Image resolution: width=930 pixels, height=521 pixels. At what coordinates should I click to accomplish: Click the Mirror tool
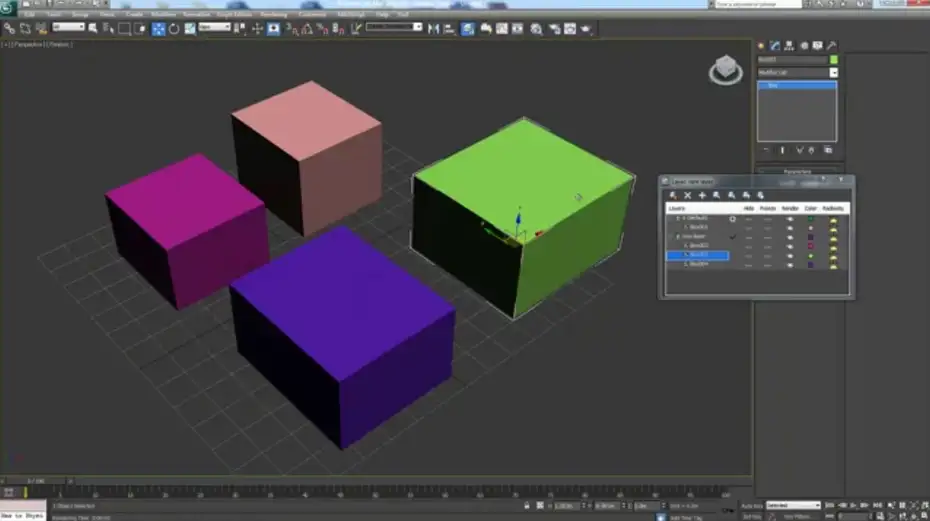click(434, 28)
